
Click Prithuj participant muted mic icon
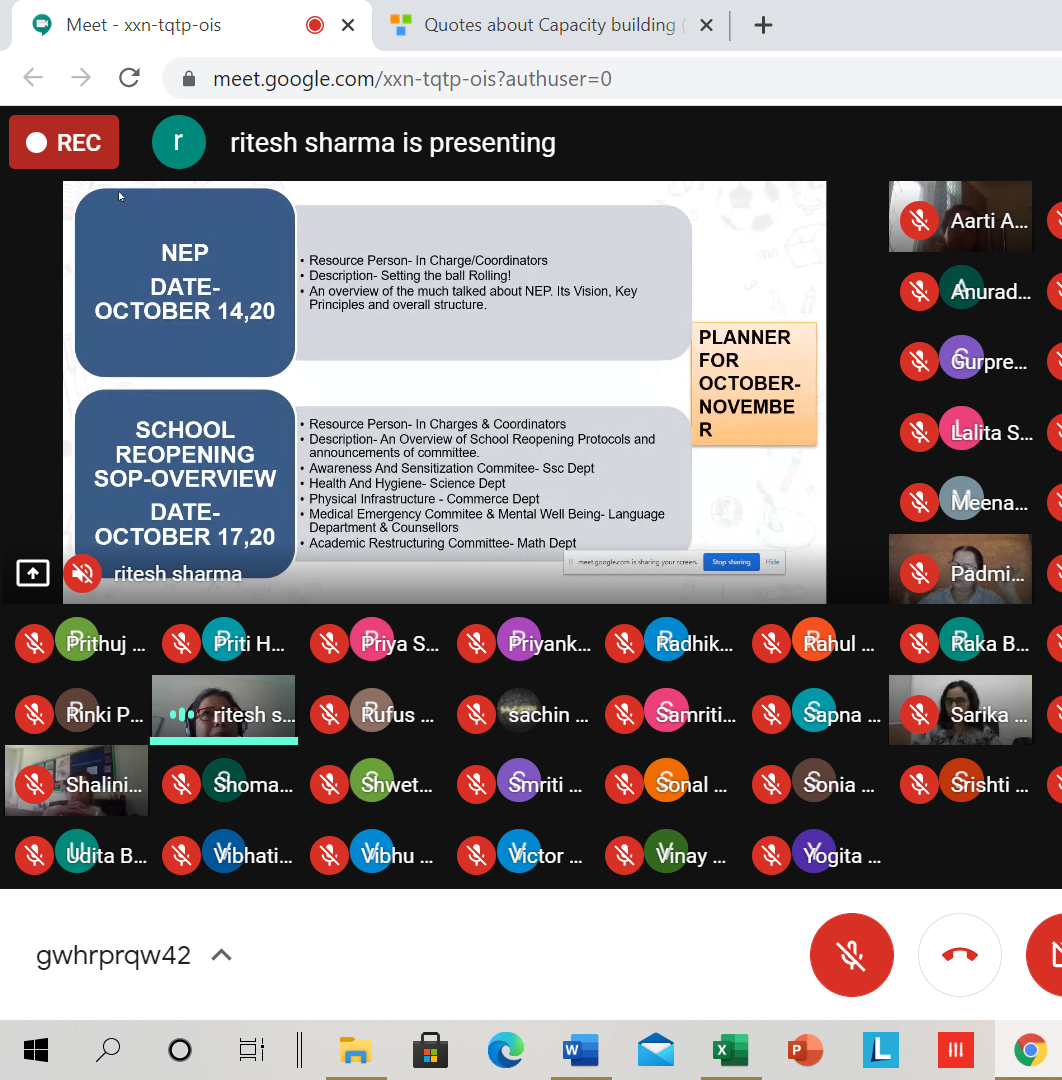tap(34, 644)
